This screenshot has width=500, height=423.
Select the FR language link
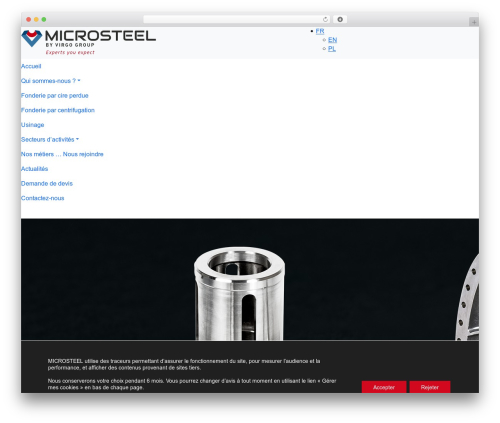[320, 31]
